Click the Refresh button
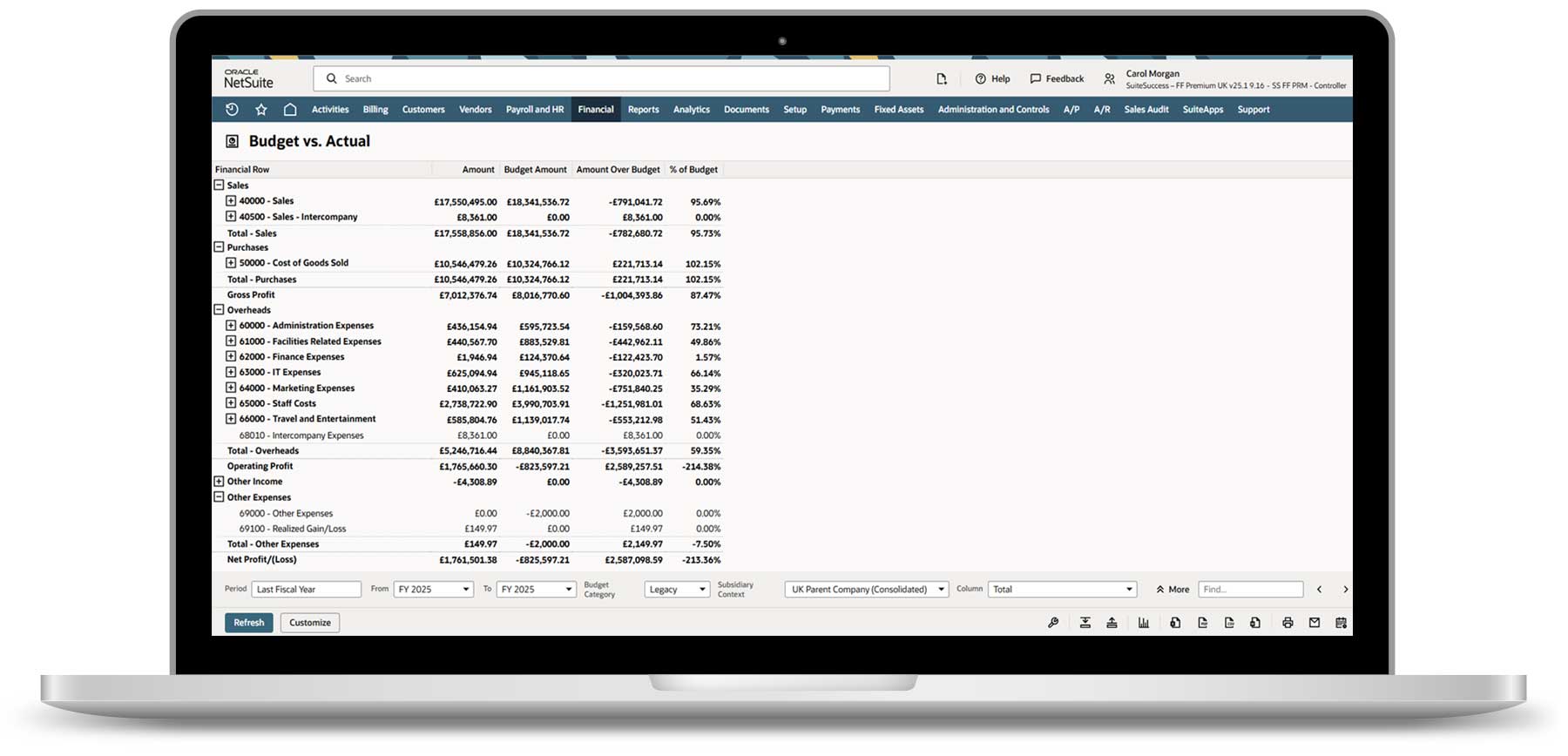The width and height of the screenshot is (1568, 756). click(249, 623)
